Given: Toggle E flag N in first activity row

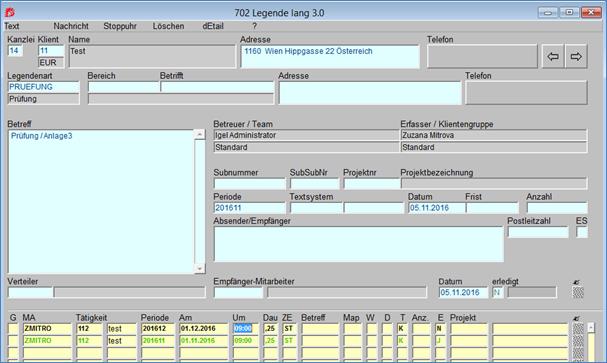Looking at the screenshot, I should pyautogui.click(x=440, y=329).
